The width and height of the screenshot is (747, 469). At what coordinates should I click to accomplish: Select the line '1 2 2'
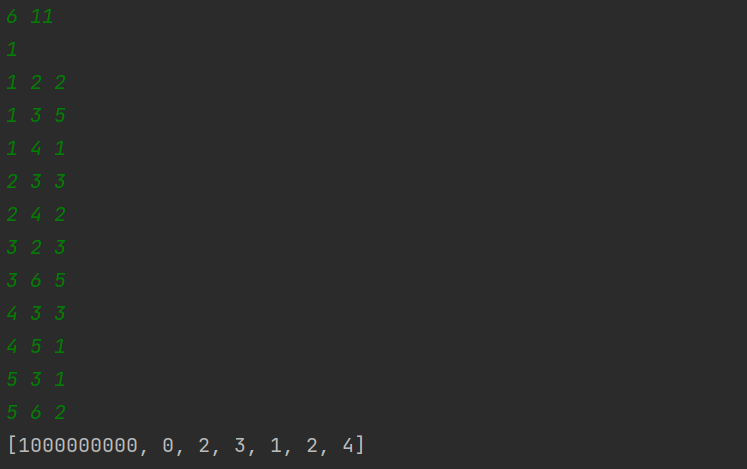coord(36,82)
